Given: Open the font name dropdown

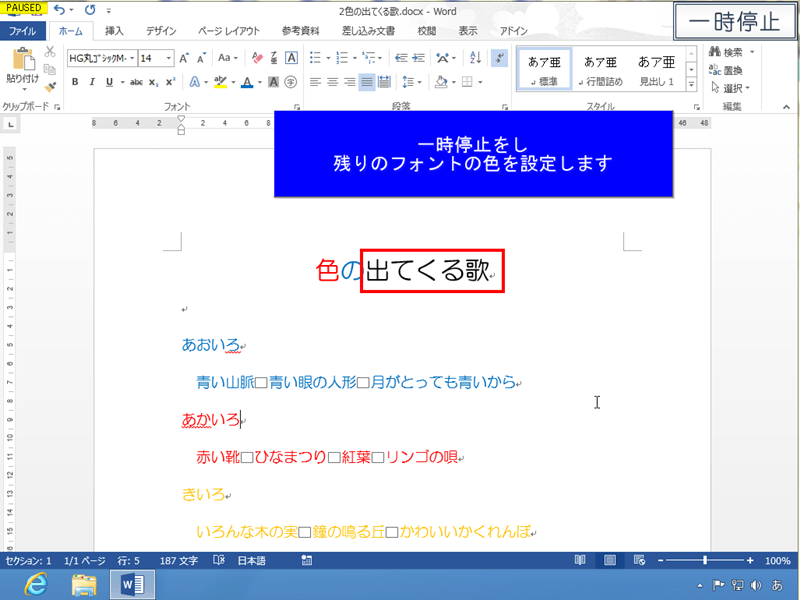Looking at the screenshot, I should click(133, 59).
